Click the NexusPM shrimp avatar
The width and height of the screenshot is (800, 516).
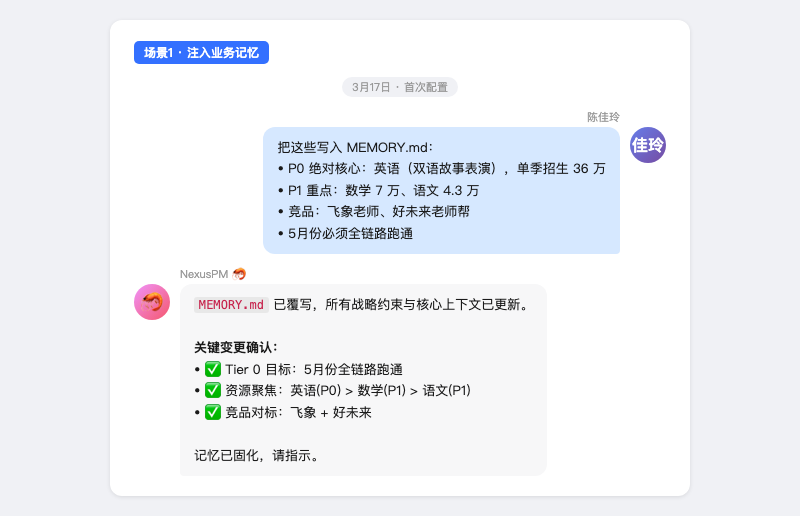[152, 302]
